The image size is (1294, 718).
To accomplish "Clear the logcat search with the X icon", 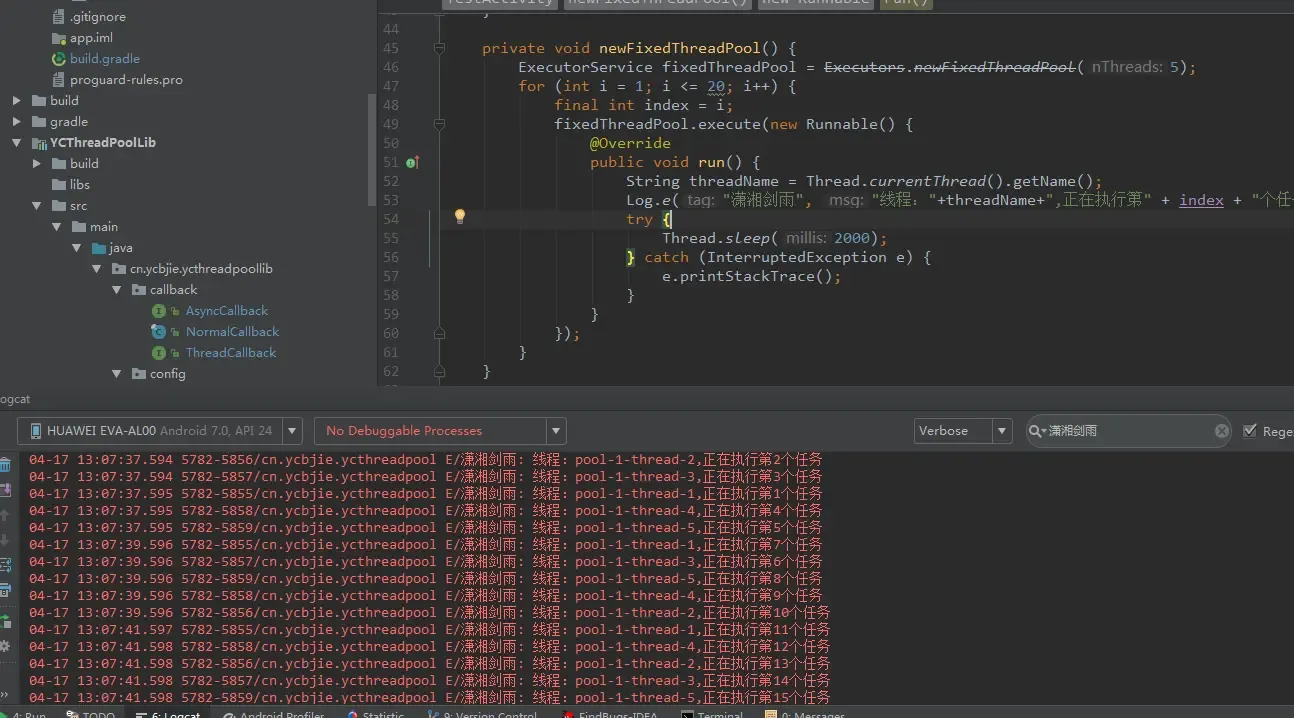I will [x=1221, y=431].
